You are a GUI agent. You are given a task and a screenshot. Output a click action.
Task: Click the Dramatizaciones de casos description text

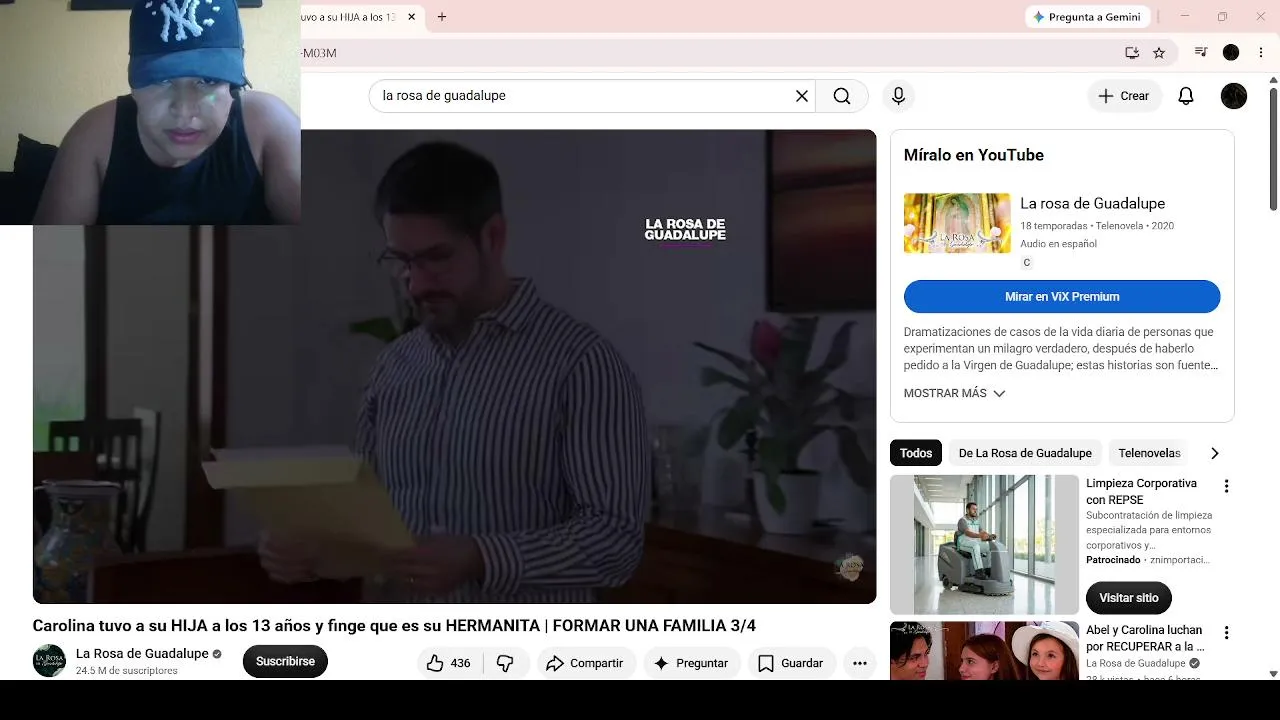[x=1059, y=349]
